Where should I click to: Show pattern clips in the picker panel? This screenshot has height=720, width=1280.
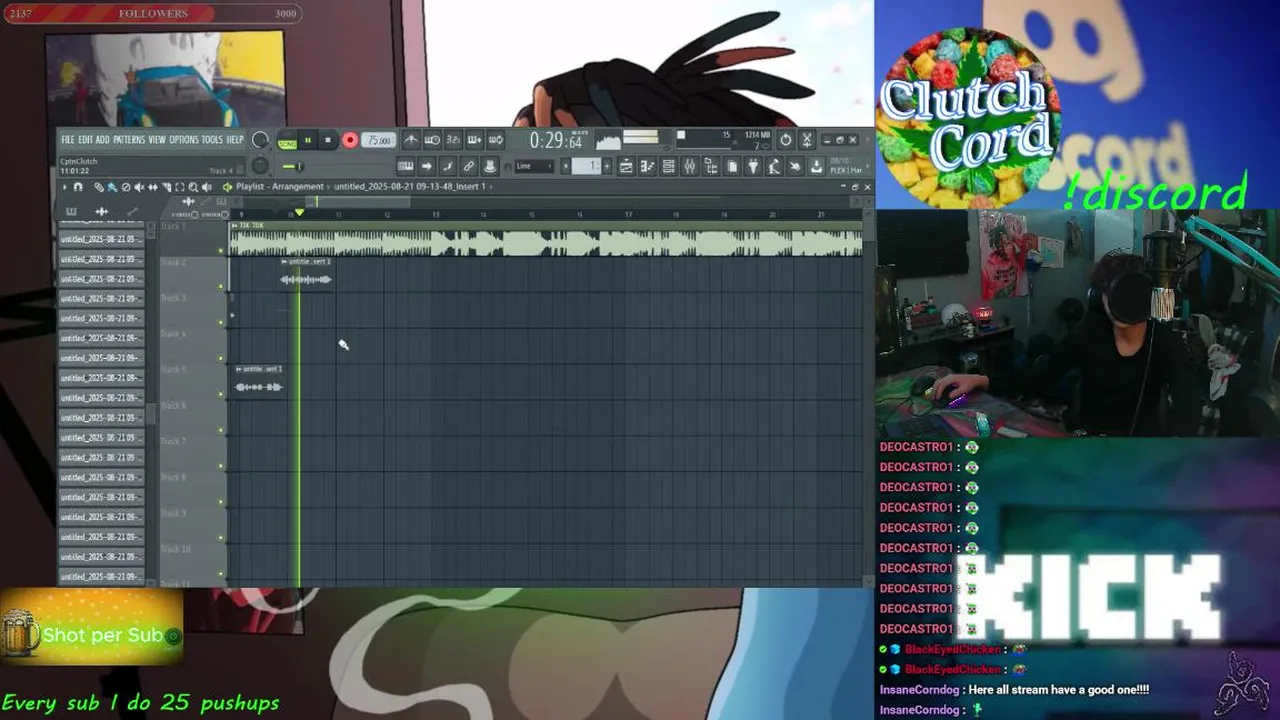[x=71, y=211]
